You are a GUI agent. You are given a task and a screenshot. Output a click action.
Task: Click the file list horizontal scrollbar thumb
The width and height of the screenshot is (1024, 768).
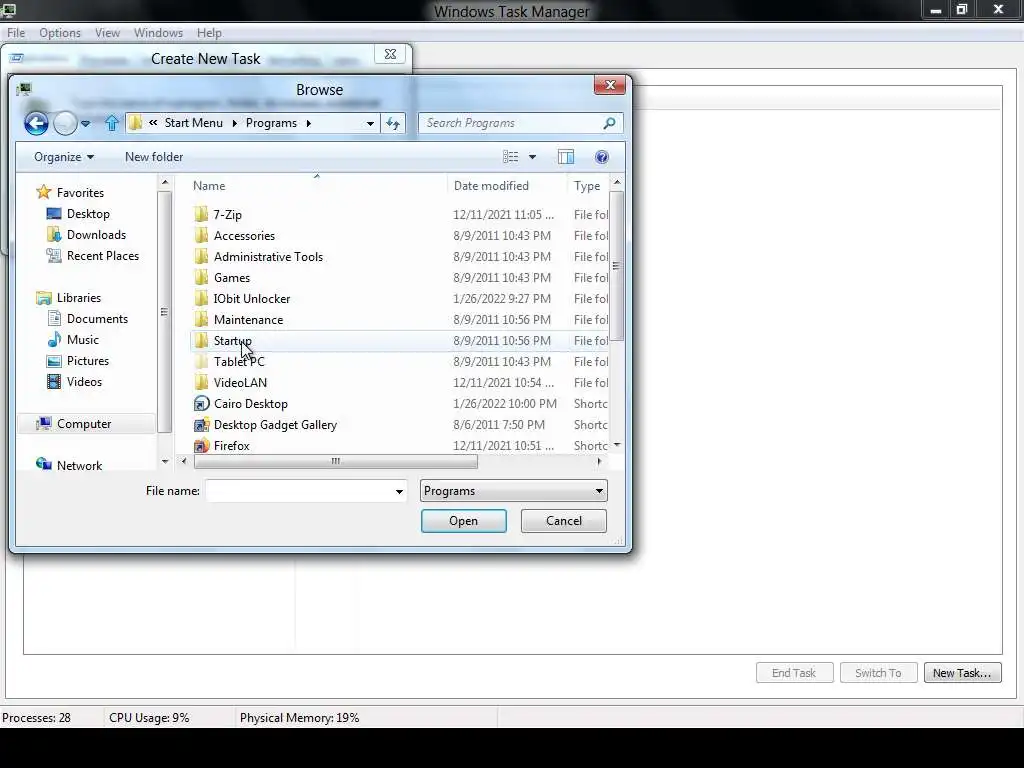pyautogui.click(x=336, y=461)
